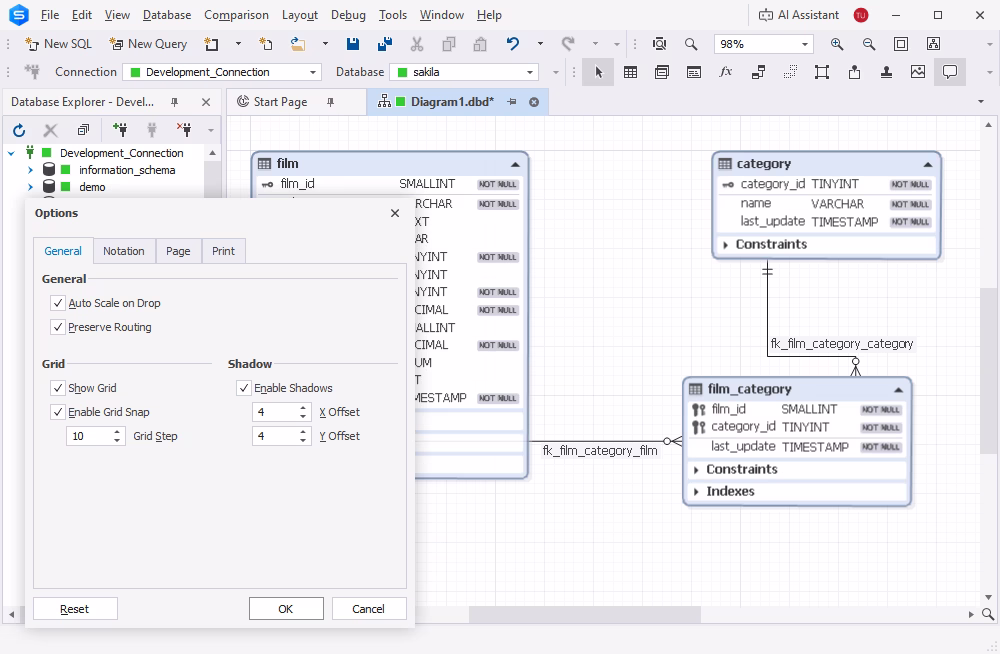Refresh the Database Explorer

click(19, 131)
